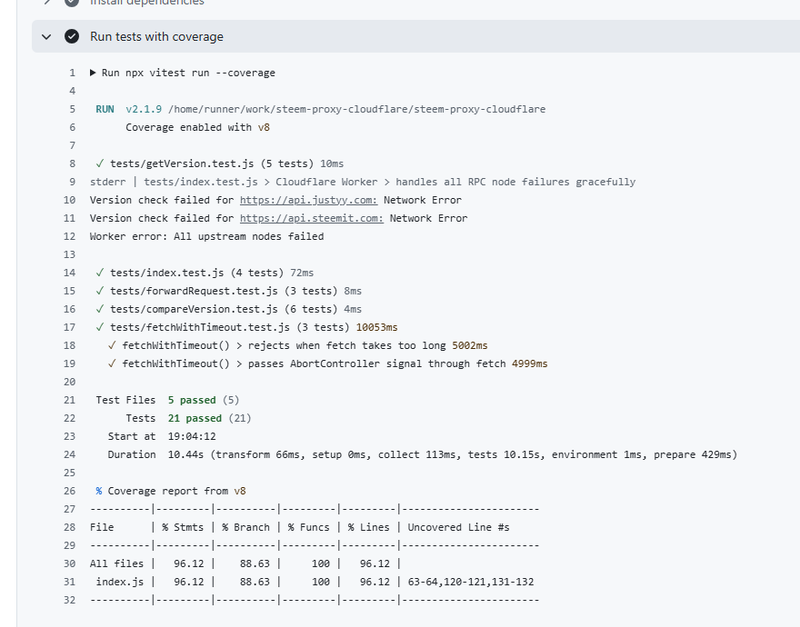Image resolution: width=800 pixels, height=627 pixels.
Task: Open the api.steemit.com link
Action: coord(311,218)
